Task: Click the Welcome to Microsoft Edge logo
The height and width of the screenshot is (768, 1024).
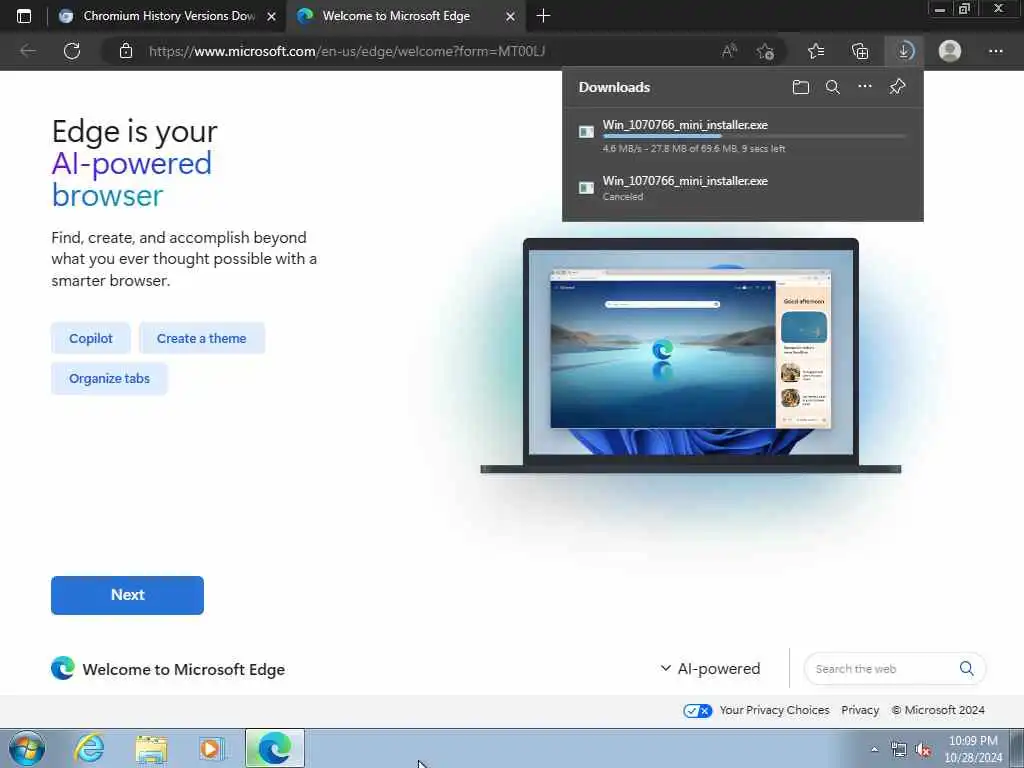Action: (63, 668)
